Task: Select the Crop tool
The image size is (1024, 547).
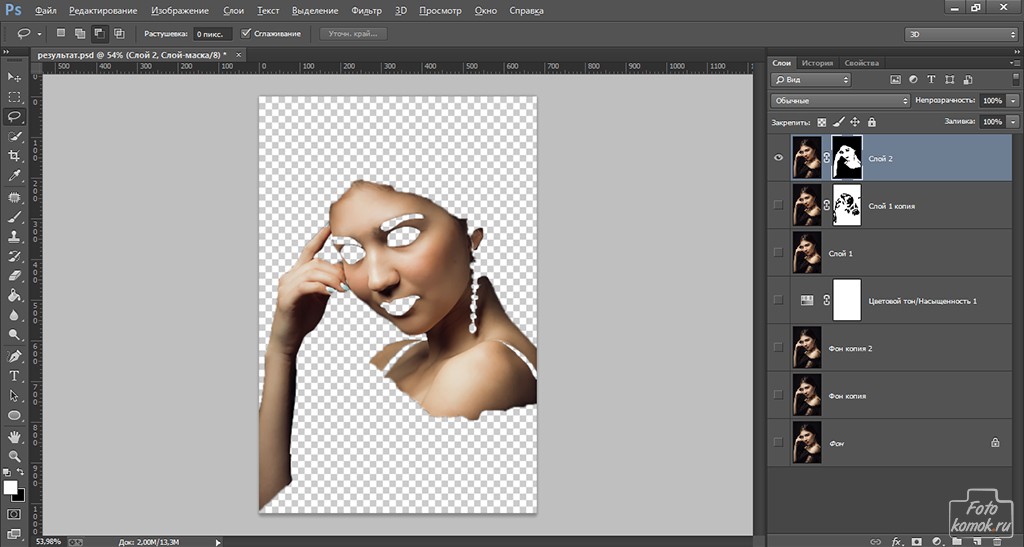Action: [14, 156]
